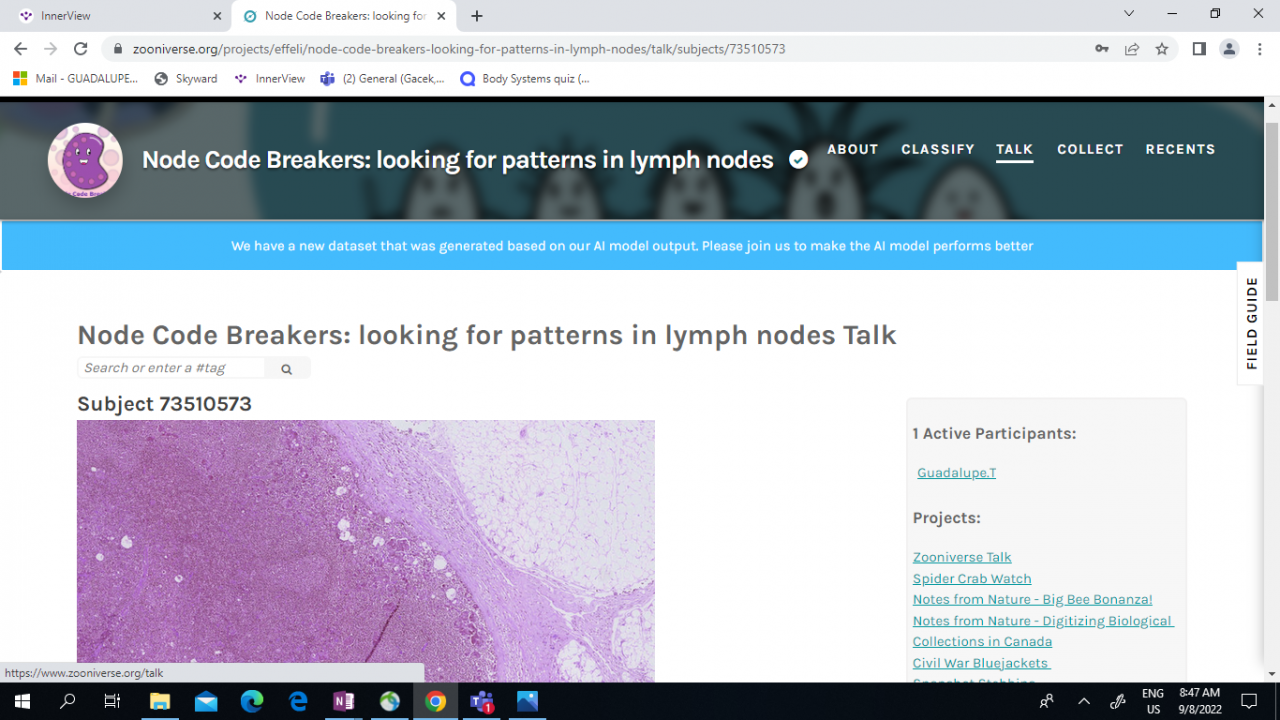The height and width of the screenshot is (720, 1280).
Task: Open Photos app from taskbar
Action: pyautogui.click(x=527, y=701)
